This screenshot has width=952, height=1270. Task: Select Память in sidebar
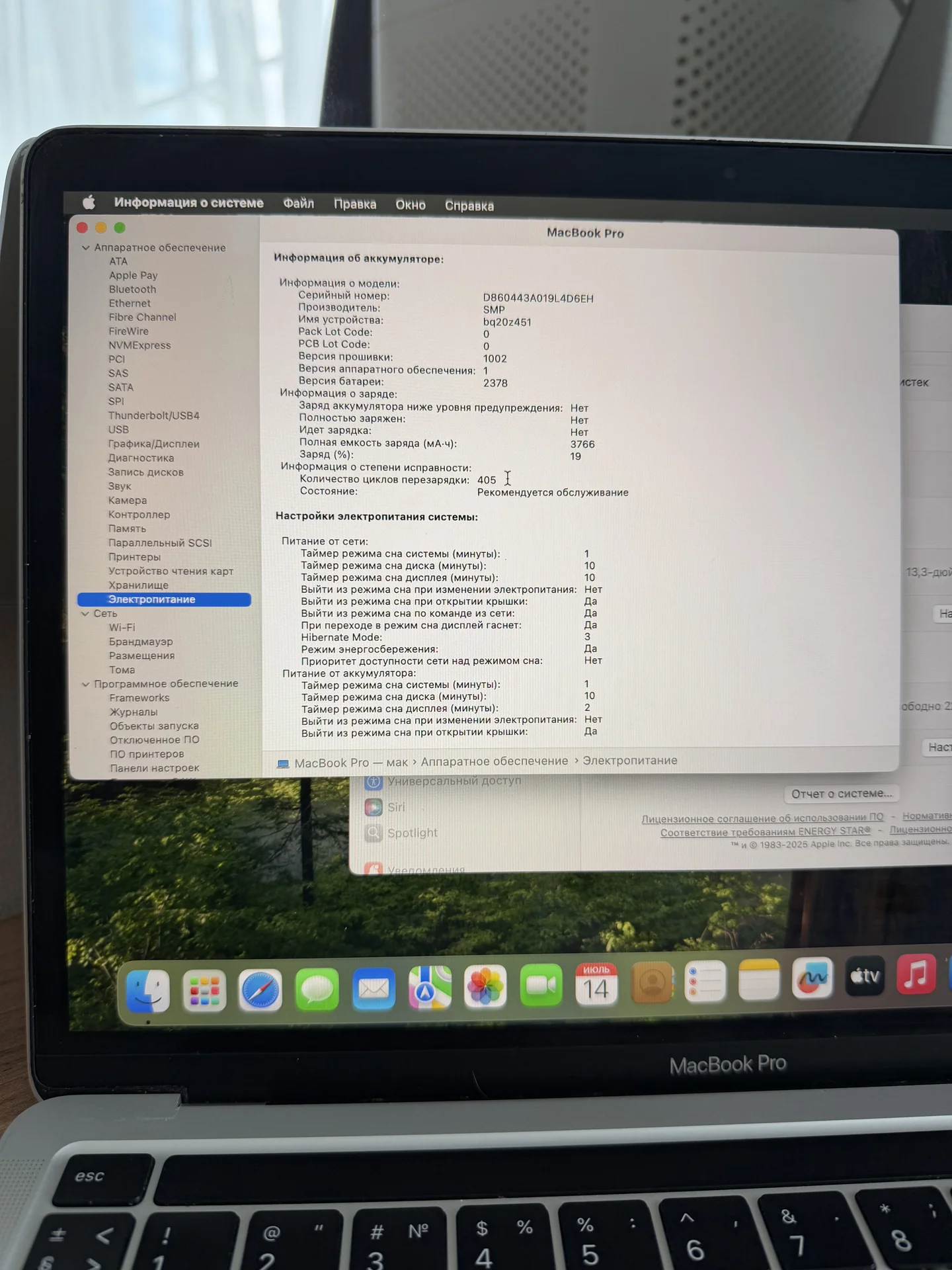click(127, 529)
